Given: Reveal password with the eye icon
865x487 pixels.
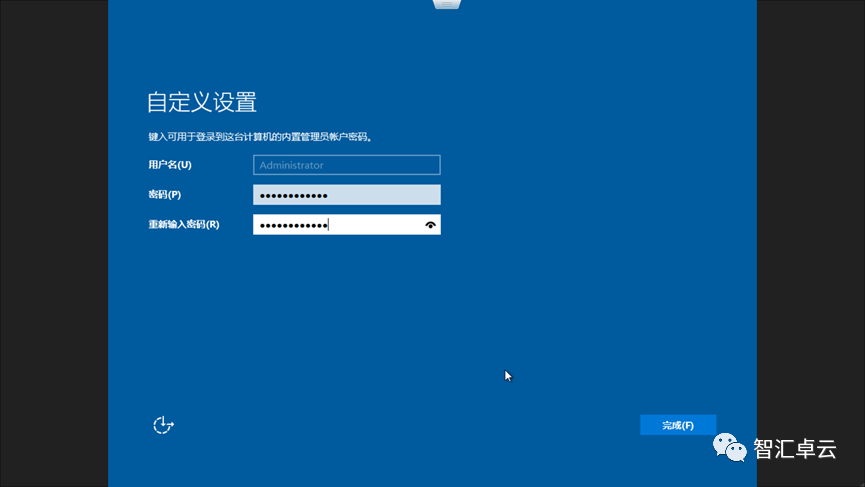Looking at the screenshot, I should [430, 224].
